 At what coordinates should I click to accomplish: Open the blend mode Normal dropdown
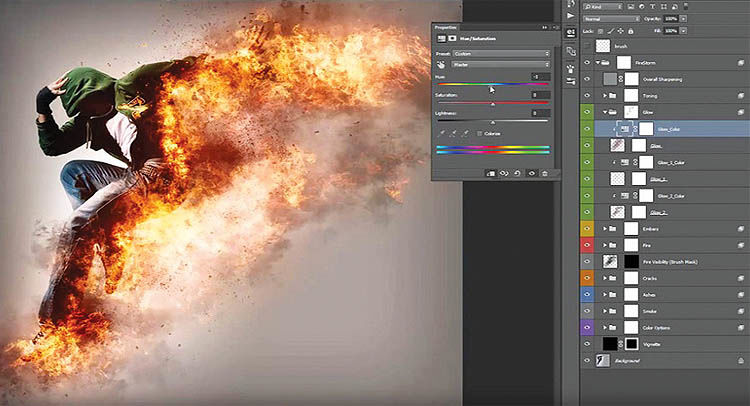point(611,19)
